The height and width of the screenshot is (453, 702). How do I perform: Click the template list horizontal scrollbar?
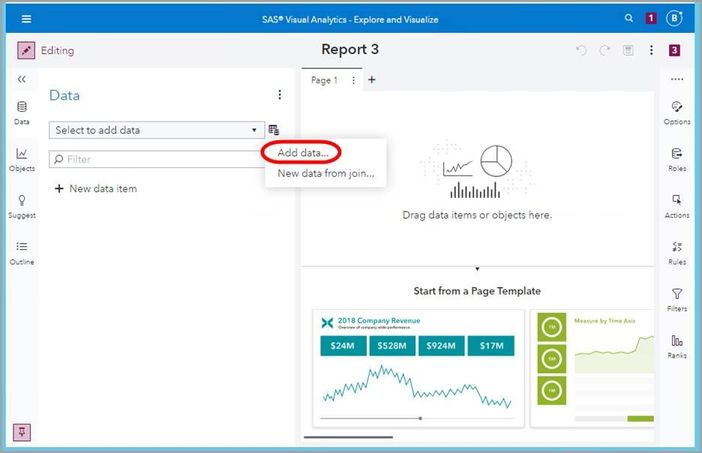pyautogui.click(x=348, y=437)
